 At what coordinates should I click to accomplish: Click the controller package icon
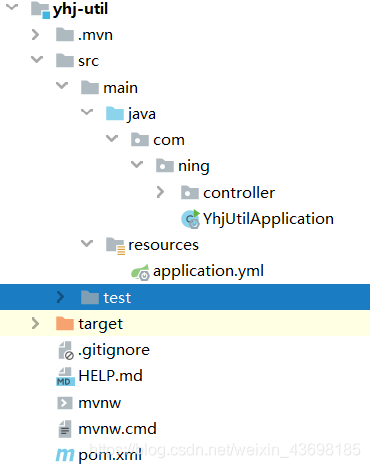pyautogui.click(x=190, y=192)
